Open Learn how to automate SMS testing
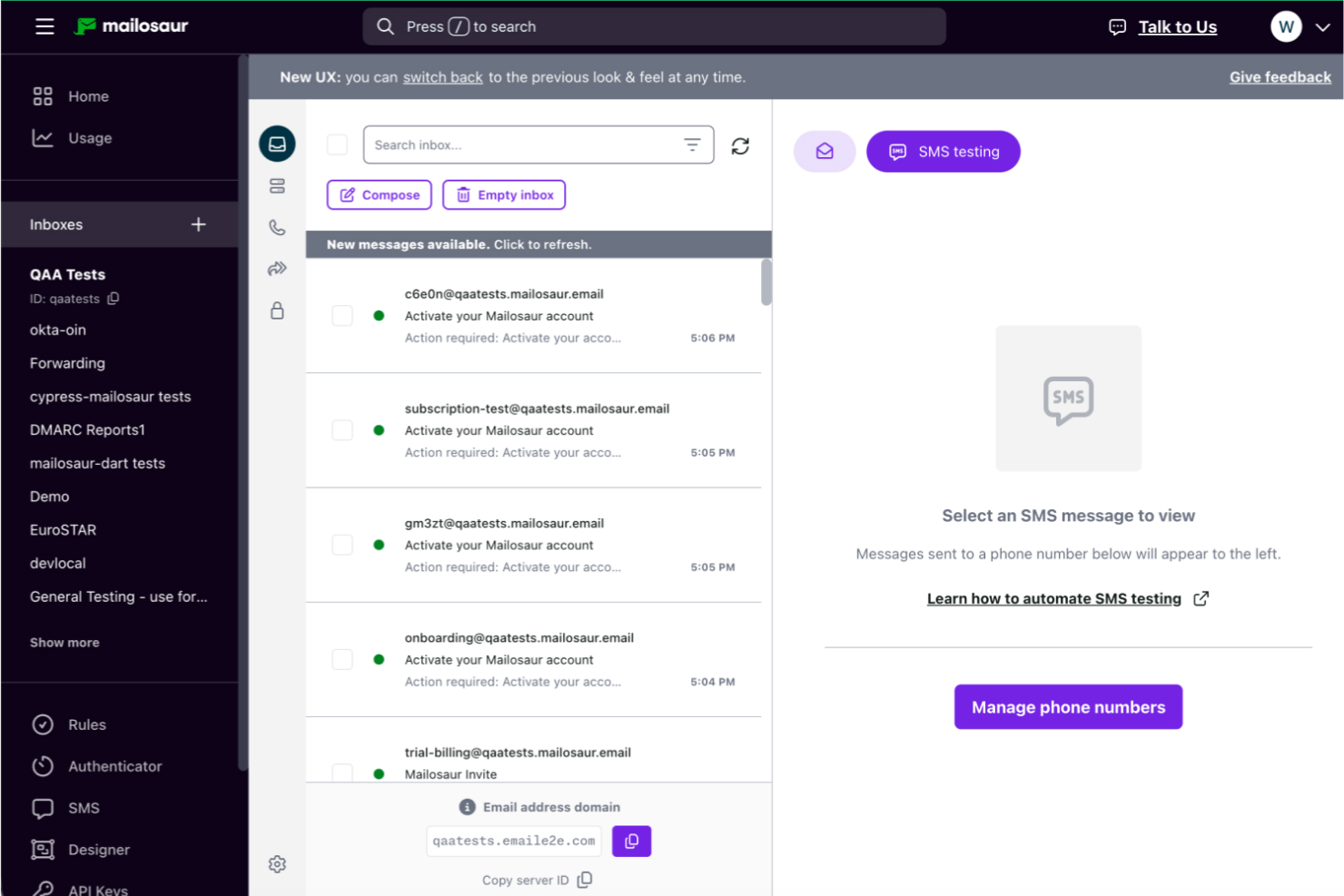The width and height of the screenshot is (1344, 896). coord(1054,598)
